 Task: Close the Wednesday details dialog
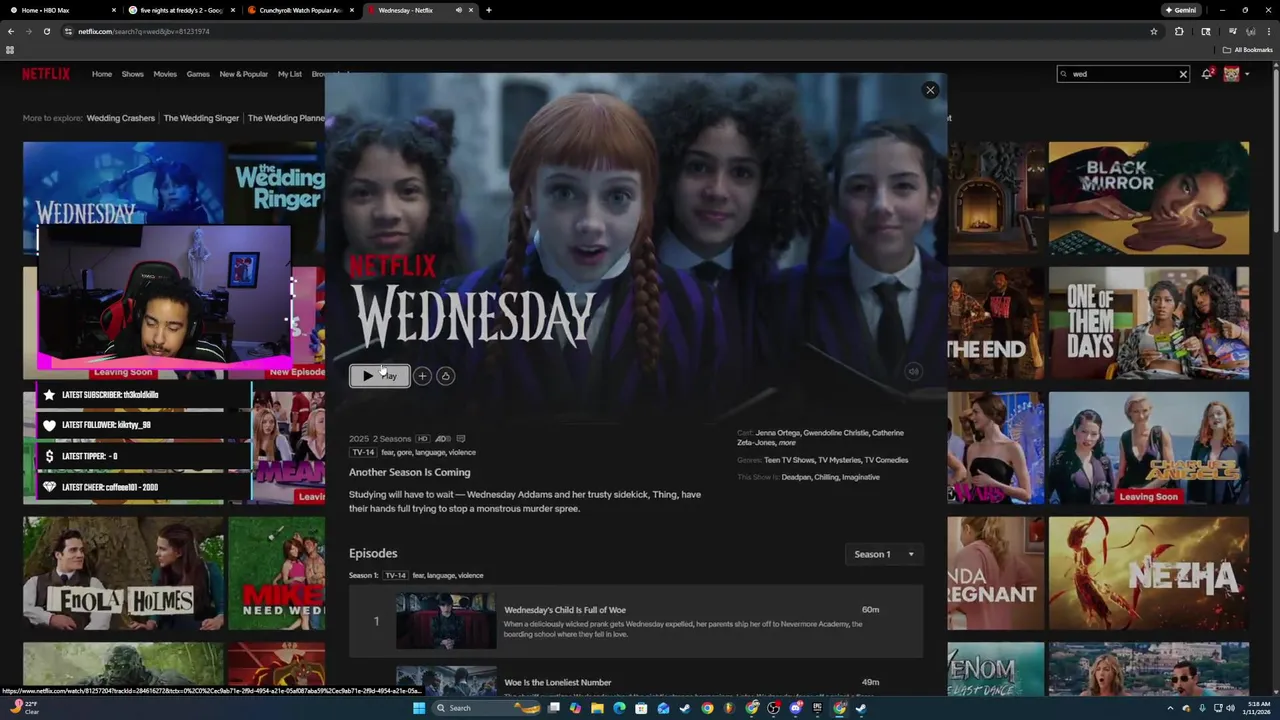point(930,90)
